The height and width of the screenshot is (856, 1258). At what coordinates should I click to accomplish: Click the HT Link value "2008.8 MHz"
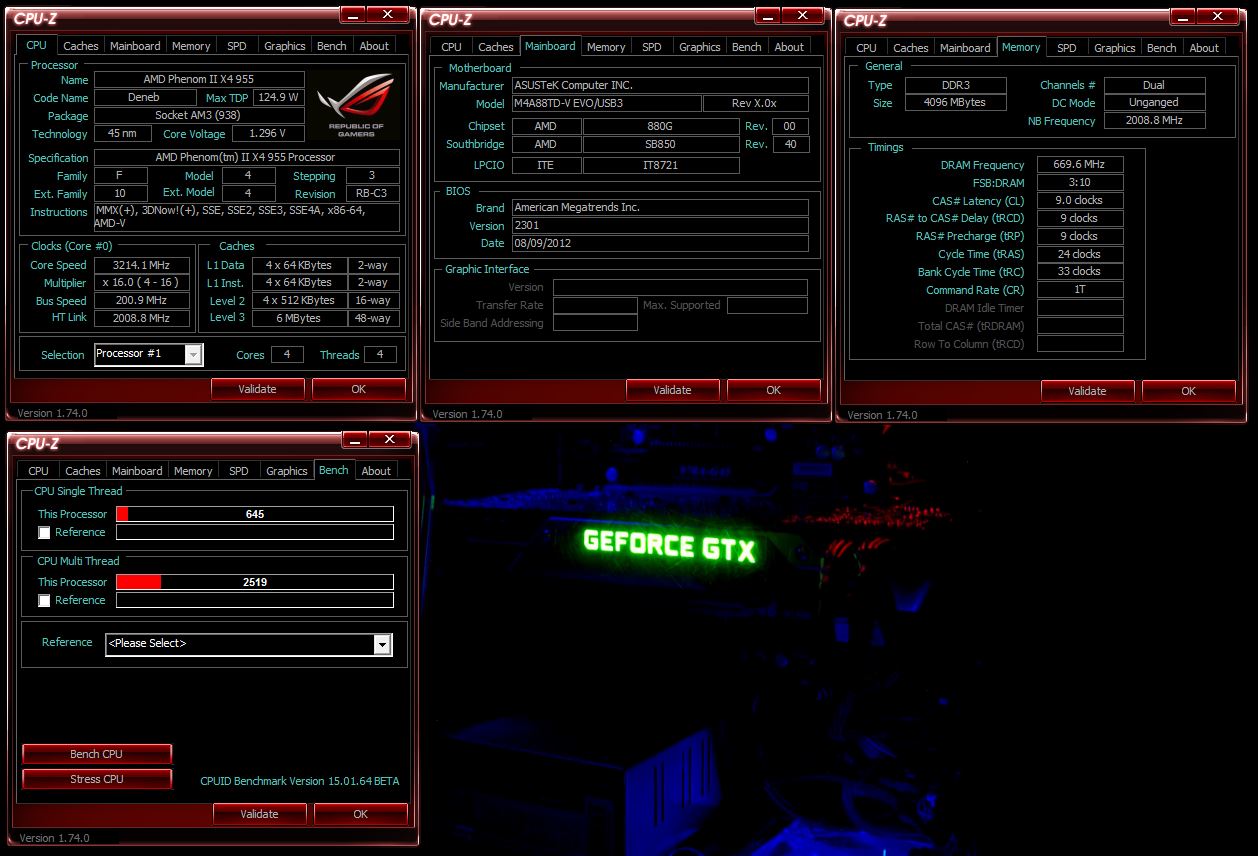(142, 318)
